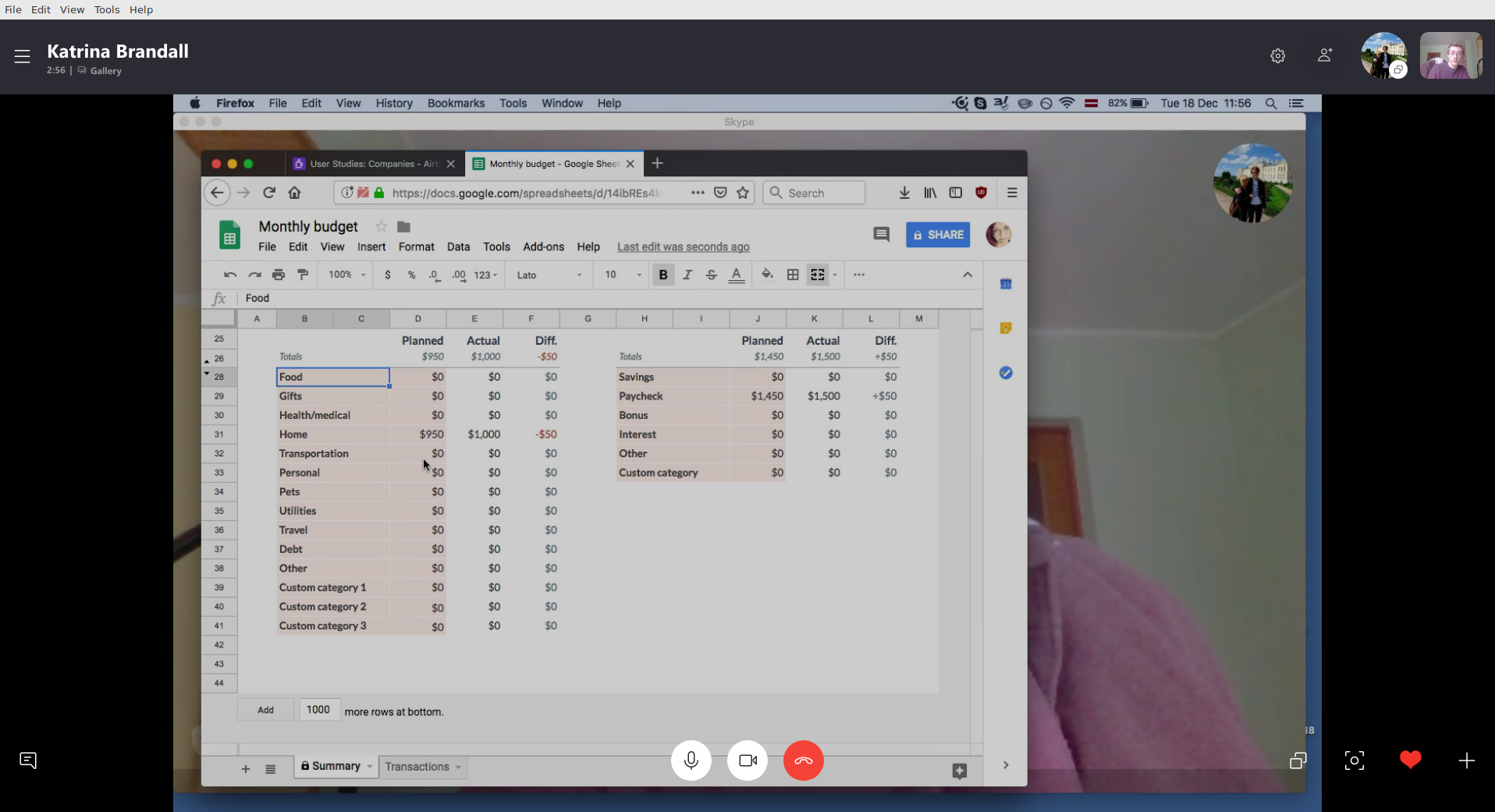End the call with red button
The width and height of the screenshot is (1495, 812).
pyautogui.click(x=804, y=761)
